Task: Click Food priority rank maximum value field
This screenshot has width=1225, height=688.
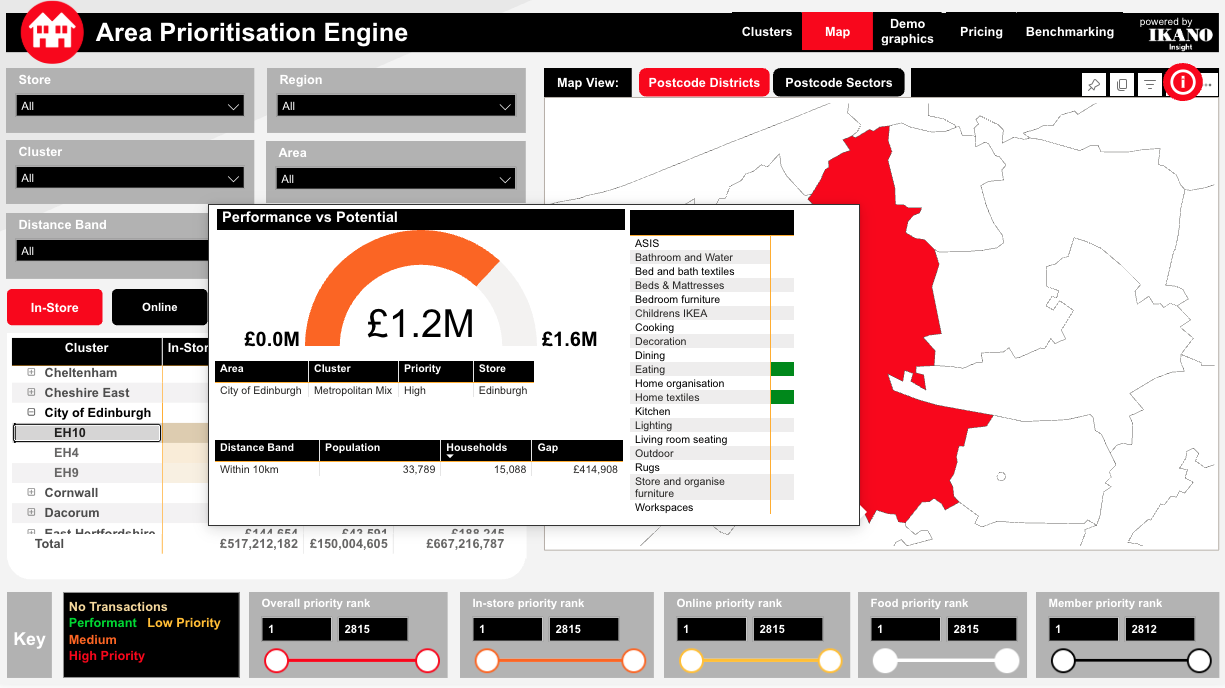Action: point(980,629)
